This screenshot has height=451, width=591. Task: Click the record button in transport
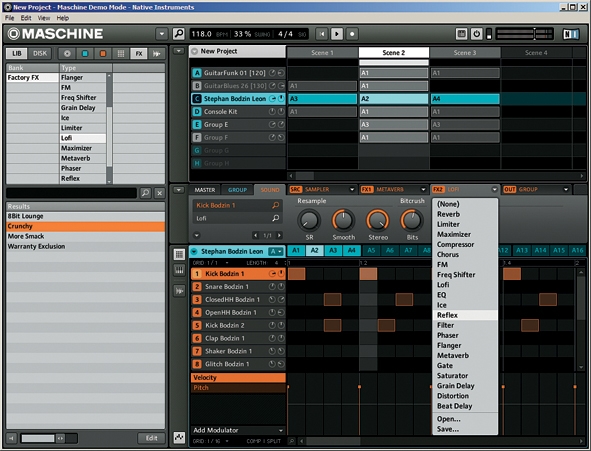coord(352,34)
